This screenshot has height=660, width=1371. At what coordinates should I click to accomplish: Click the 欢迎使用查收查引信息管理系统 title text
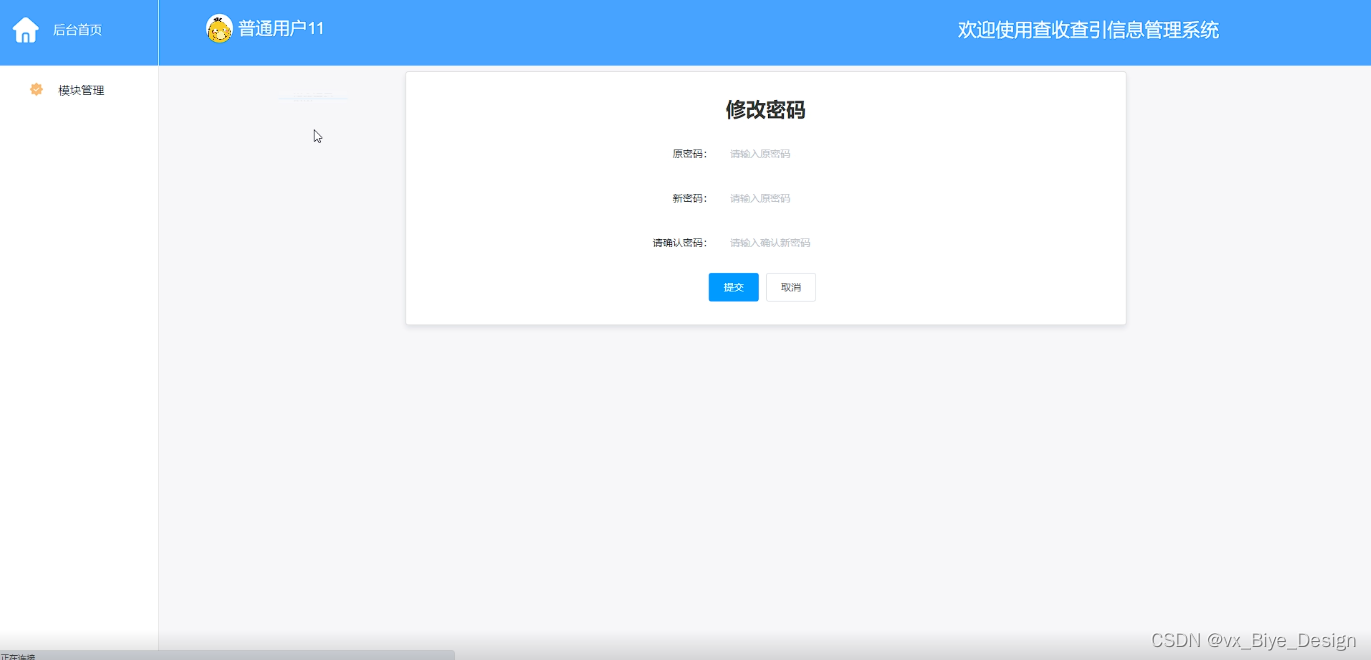click(1088, 30)
